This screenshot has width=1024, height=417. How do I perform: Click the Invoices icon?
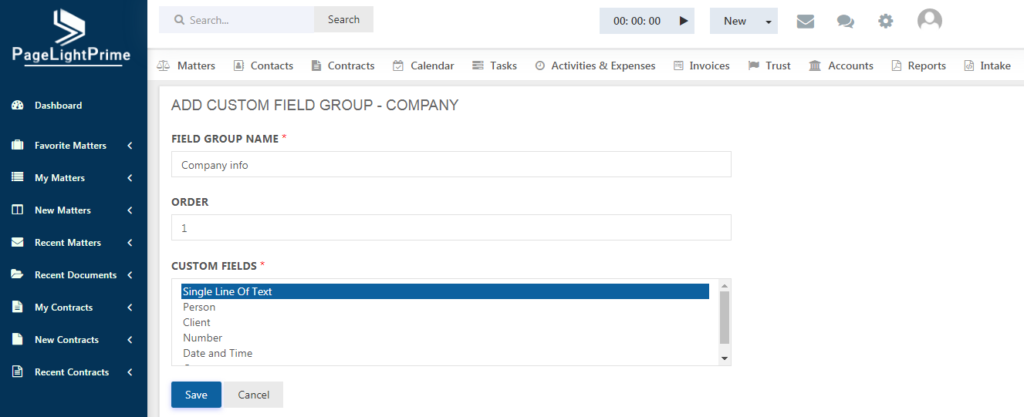[x=679, y=66]
